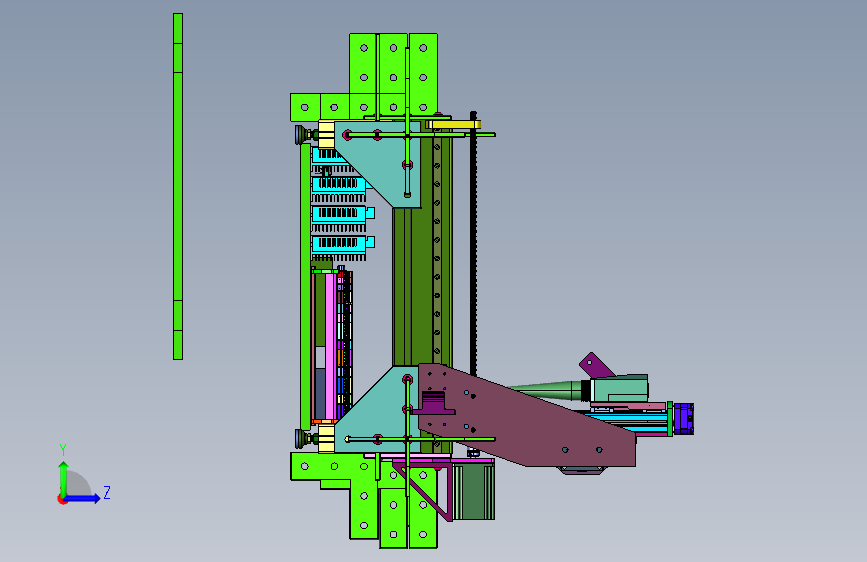The height and width of the screenshot is (562, 867).
Task: Pick the pink vertical panel in the assembly
Action: pyautogui.click(x=331, y=346)
